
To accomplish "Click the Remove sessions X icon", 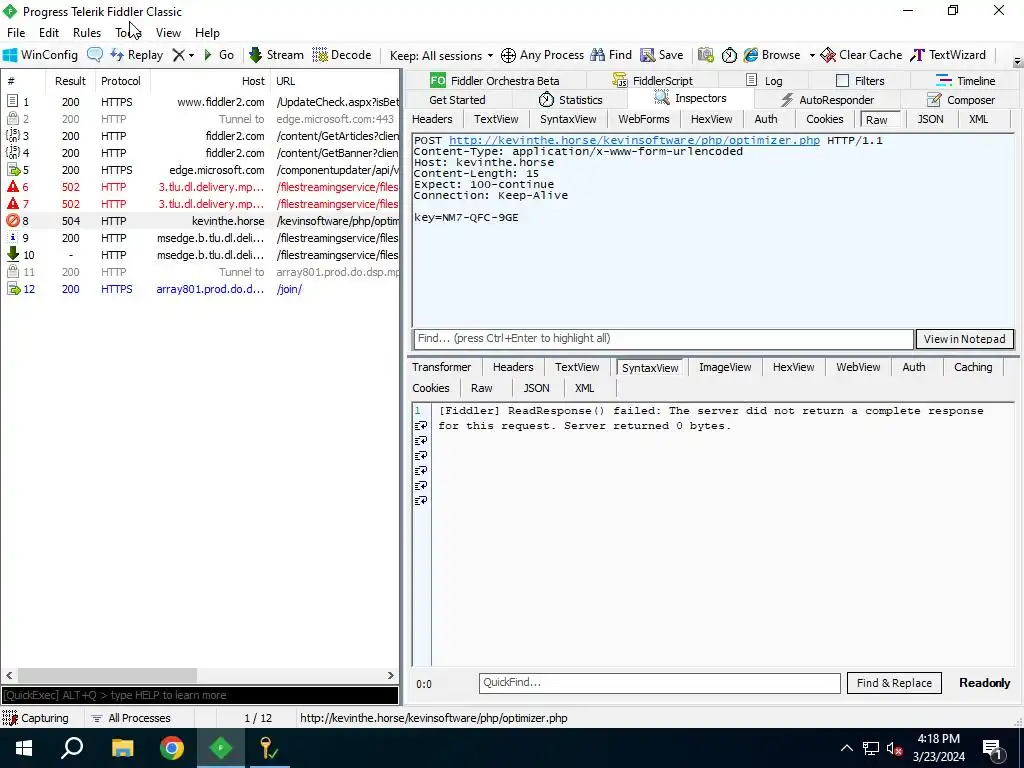I will [178, 55].
